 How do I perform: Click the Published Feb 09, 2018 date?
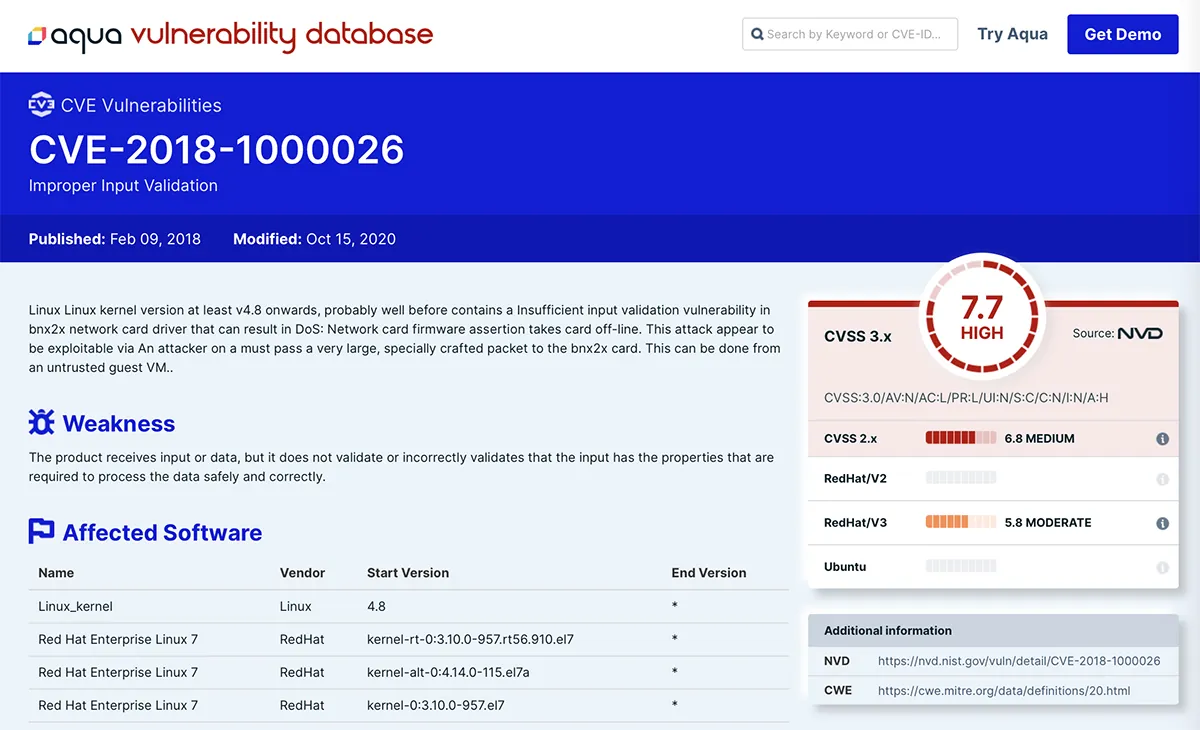[115, 239]
